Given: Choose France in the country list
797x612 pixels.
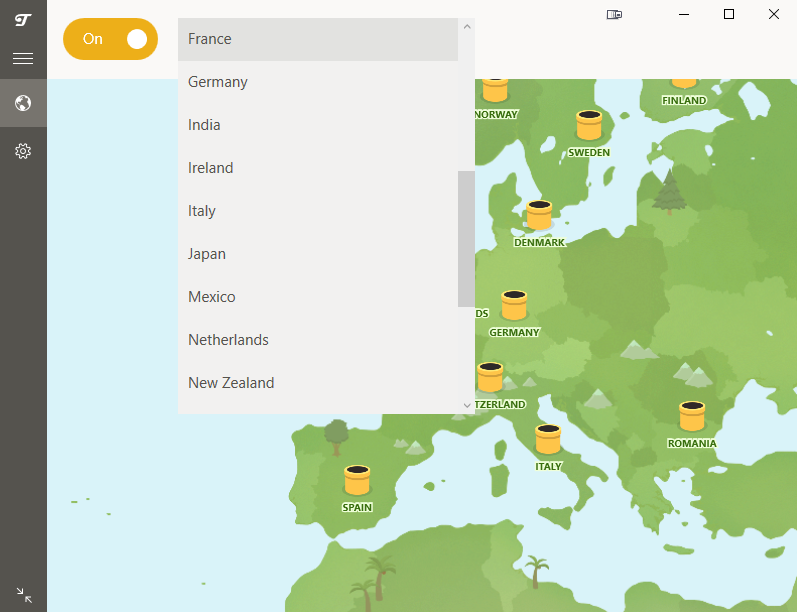Looking at the screenshot, I should tap(318, 39).
